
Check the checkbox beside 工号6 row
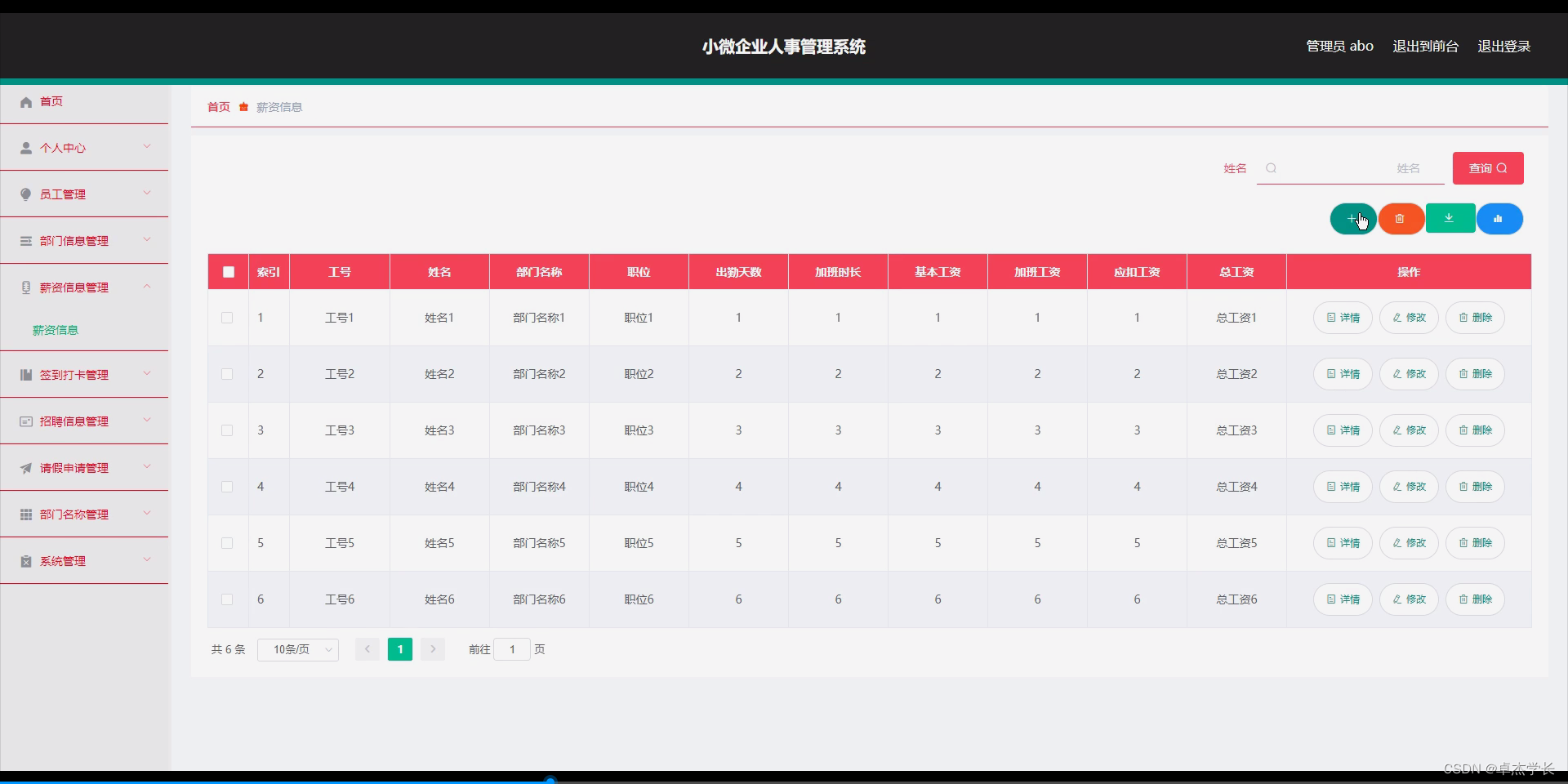227,599
